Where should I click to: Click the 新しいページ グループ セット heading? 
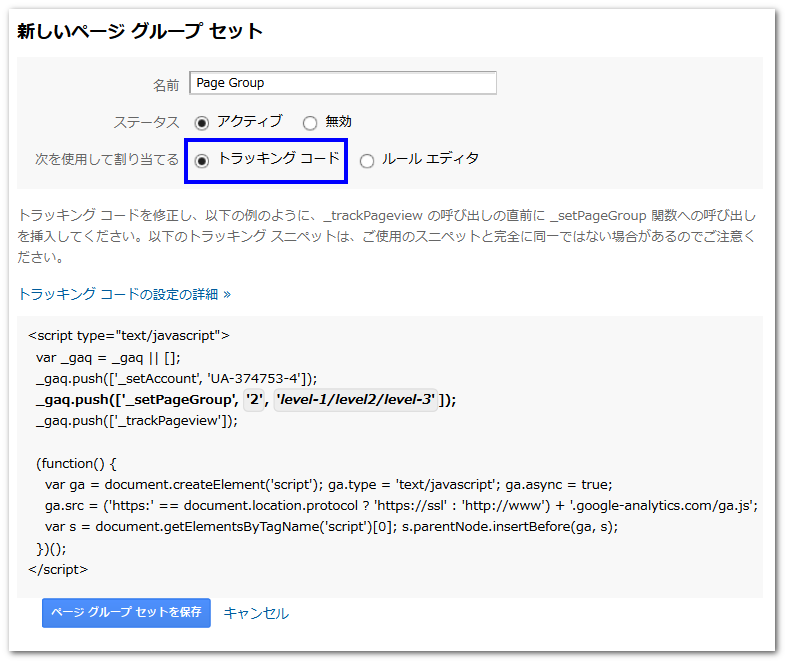[x=140, y=32]
